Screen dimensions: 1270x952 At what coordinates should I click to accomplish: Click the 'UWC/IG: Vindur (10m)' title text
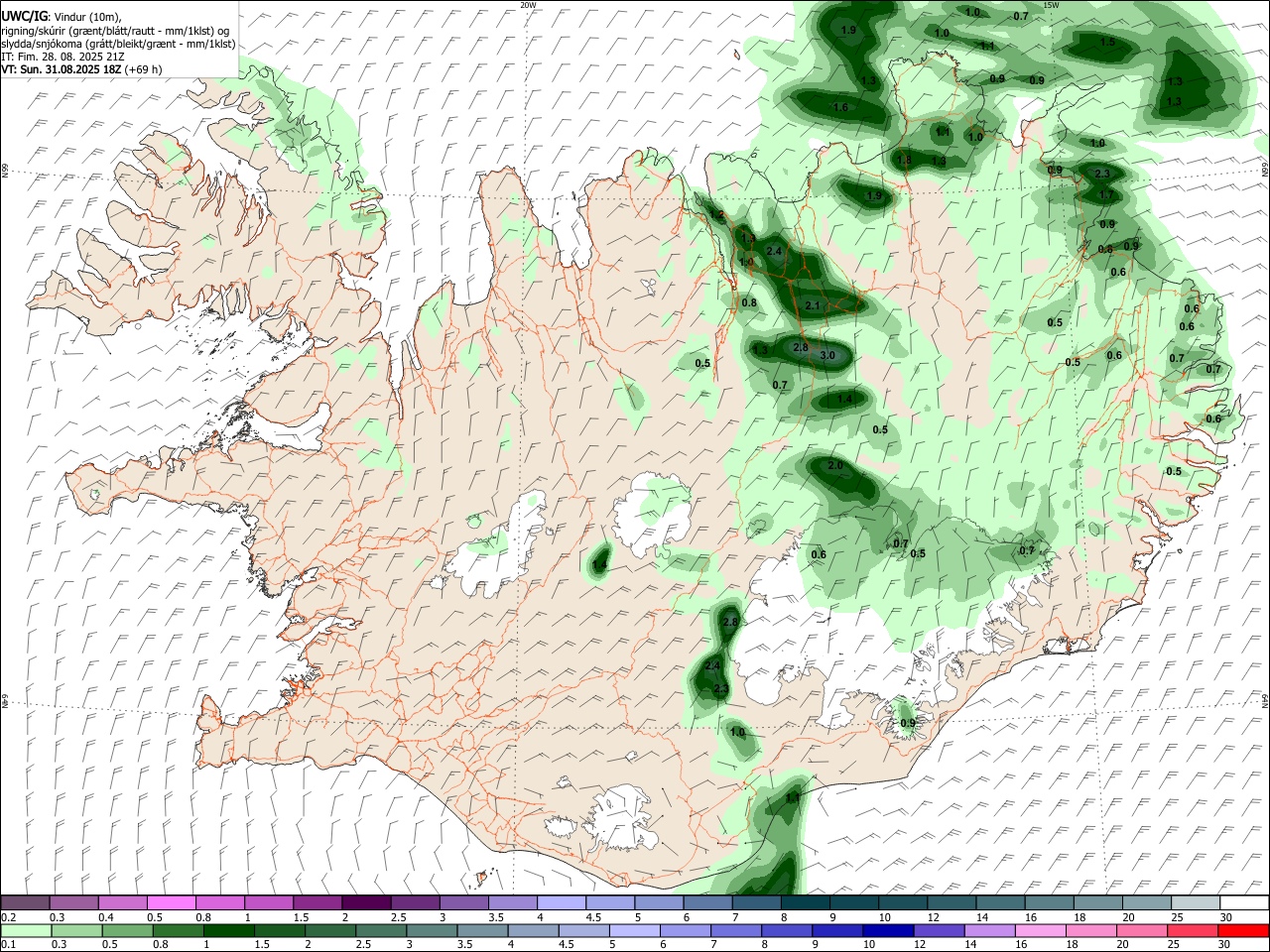(62, 16)
